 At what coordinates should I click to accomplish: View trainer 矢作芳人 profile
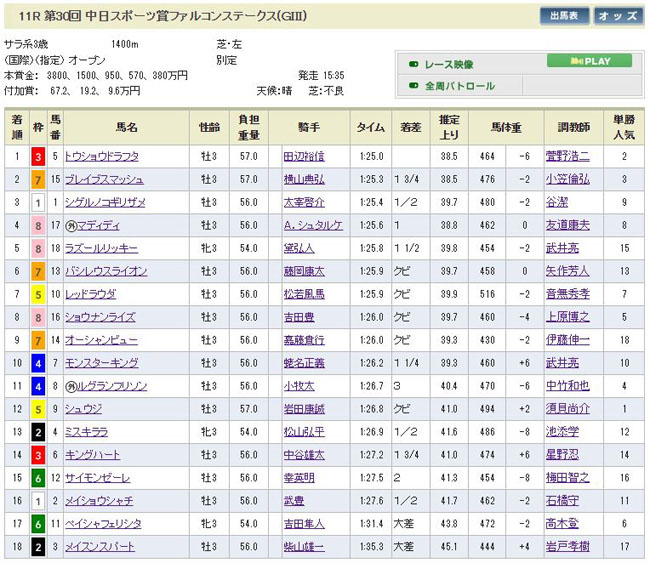coord(566,271)
